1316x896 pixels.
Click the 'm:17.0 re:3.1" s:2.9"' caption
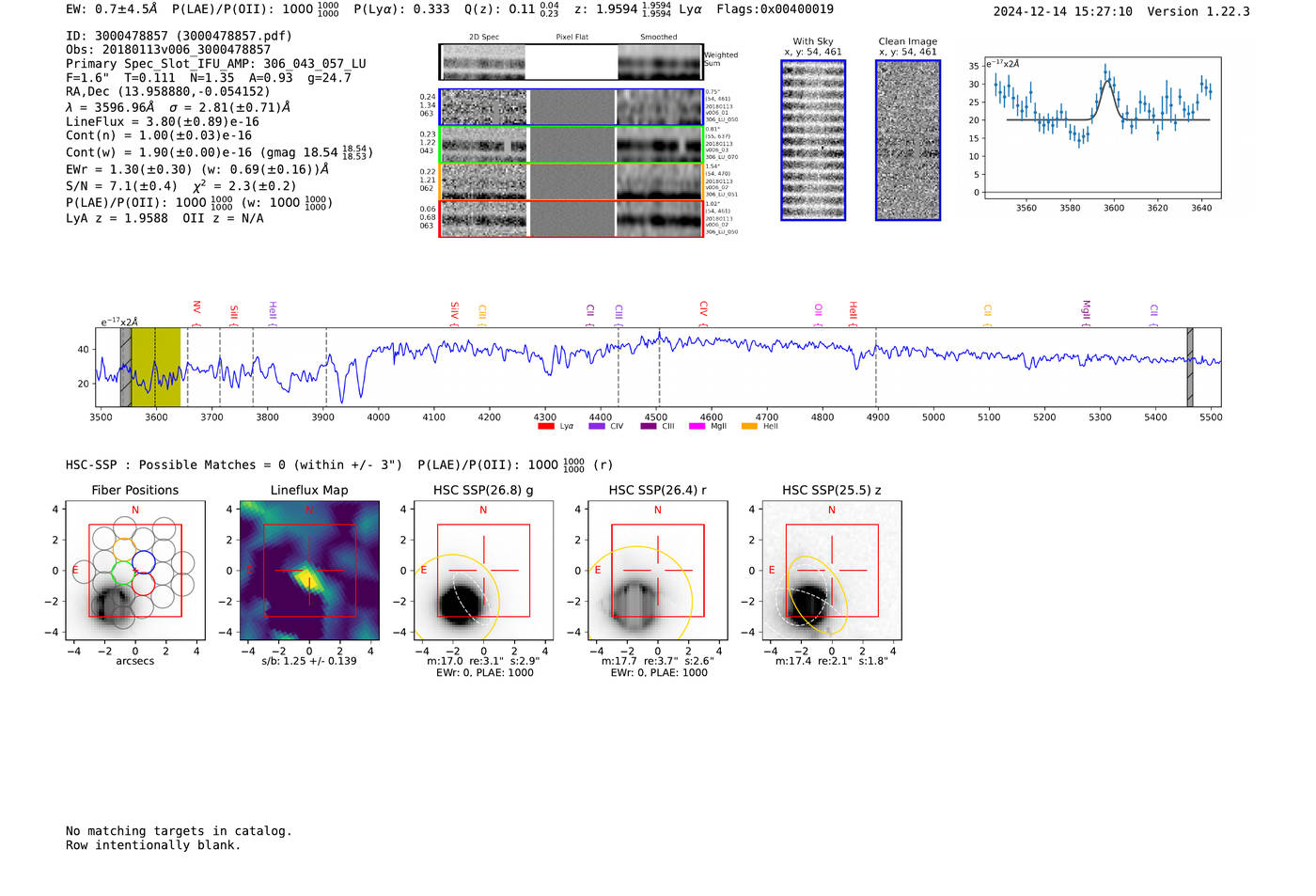click(x=483, y=661)
